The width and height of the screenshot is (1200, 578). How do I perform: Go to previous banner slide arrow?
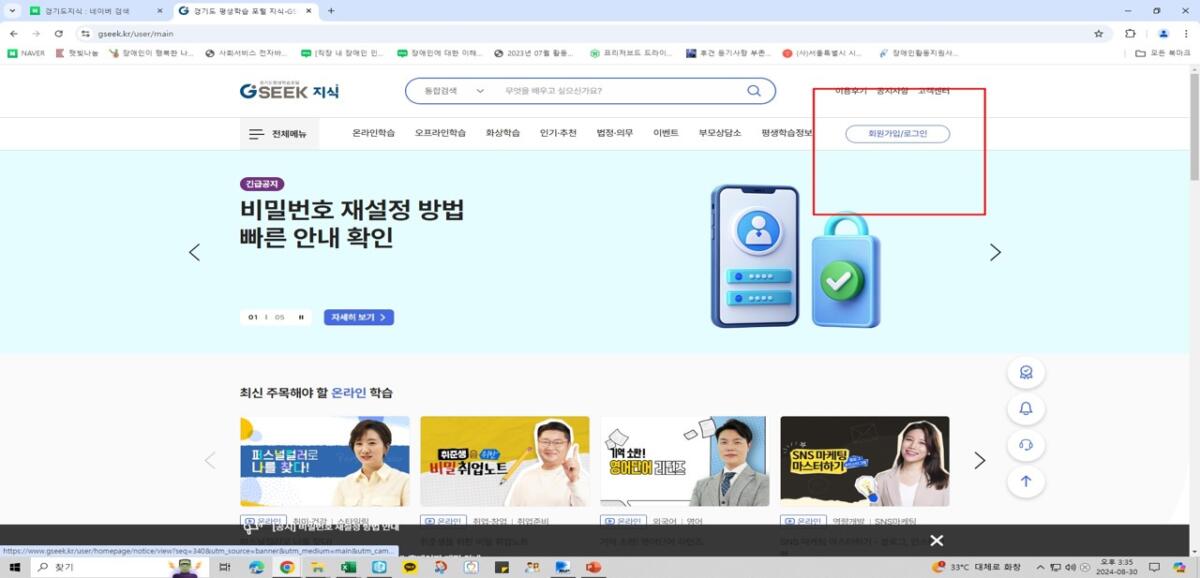click(x=194, y=253)
